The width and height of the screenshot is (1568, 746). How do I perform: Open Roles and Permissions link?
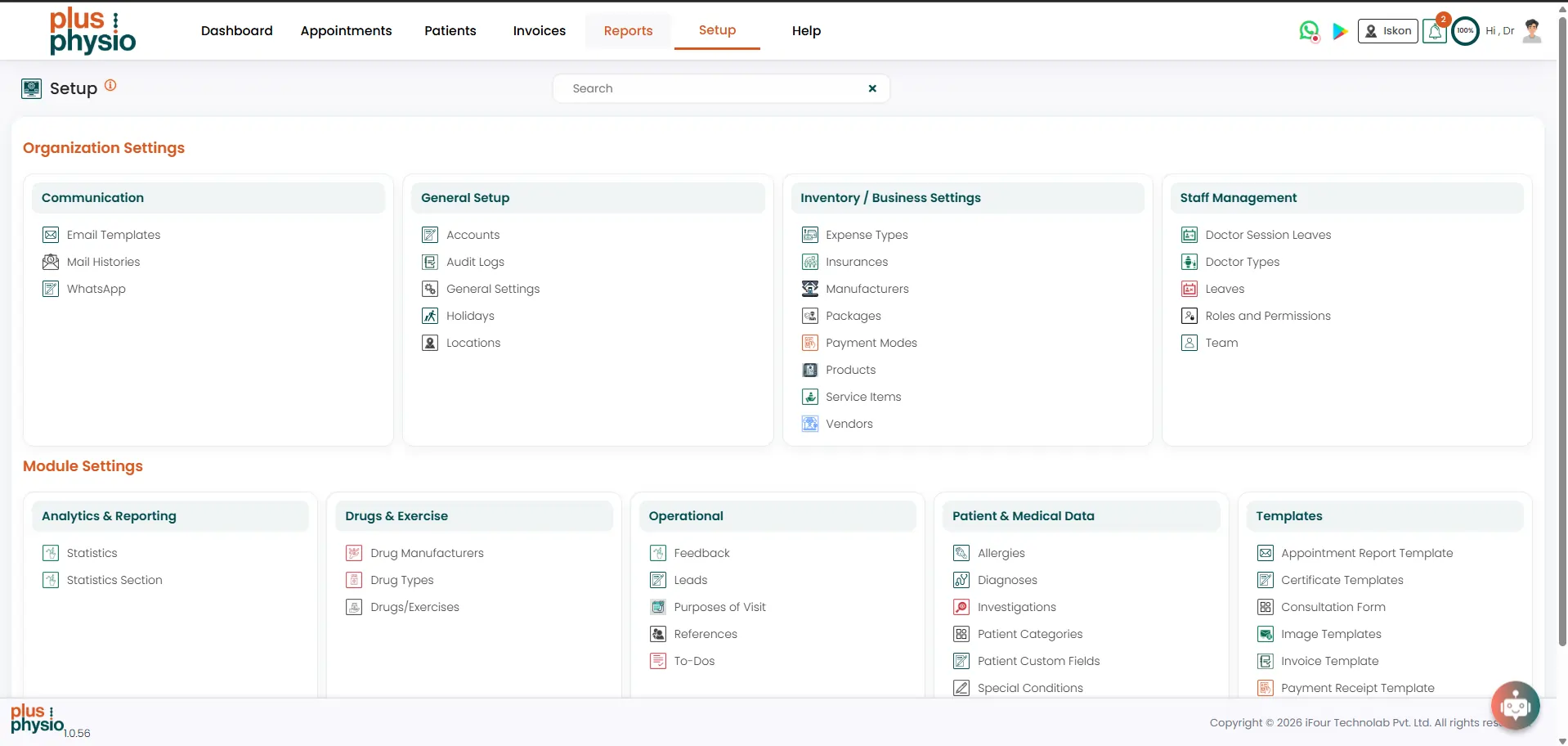pyautogui.click(x=1267, y=316)
